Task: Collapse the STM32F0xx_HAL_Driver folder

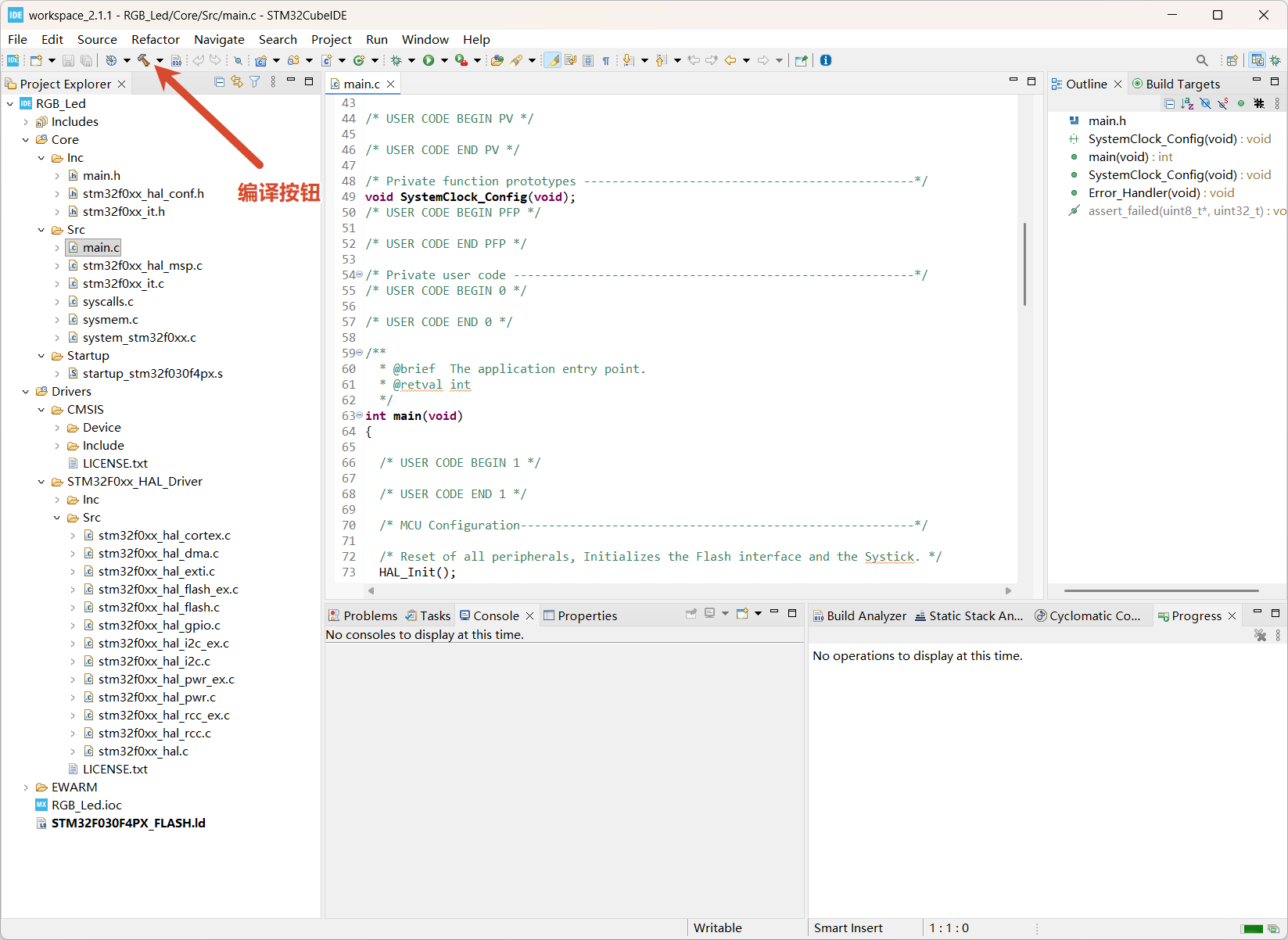Action: (41, 481)
